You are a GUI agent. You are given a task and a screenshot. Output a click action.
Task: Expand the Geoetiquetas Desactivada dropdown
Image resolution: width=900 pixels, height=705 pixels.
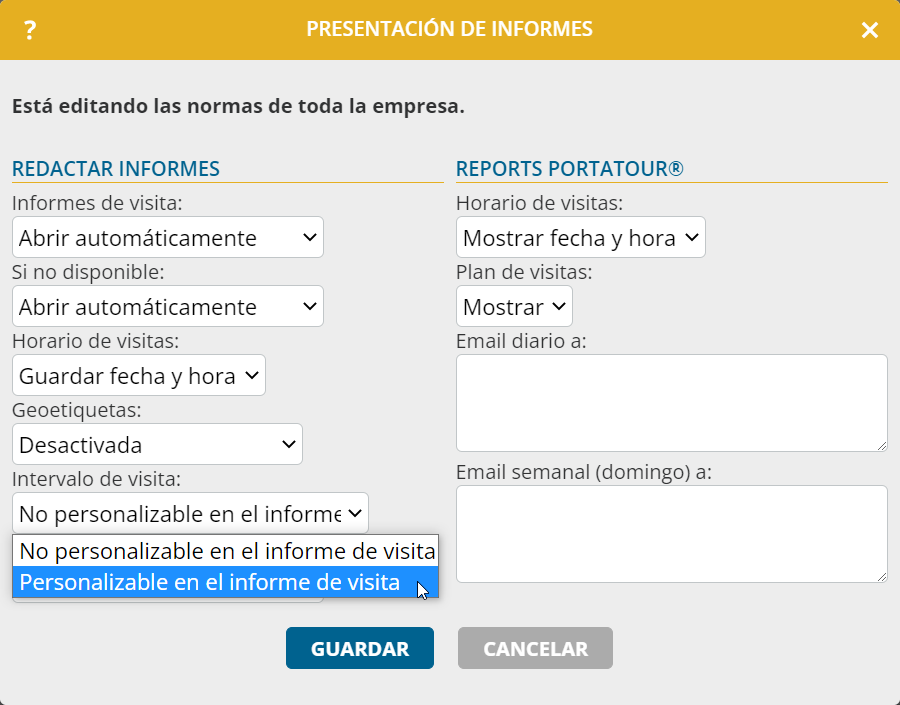157,444
